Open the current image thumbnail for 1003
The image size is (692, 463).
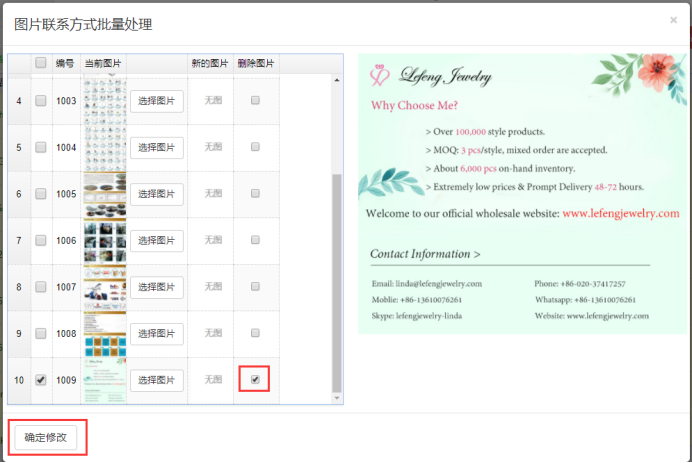click(x=105, y=101)
